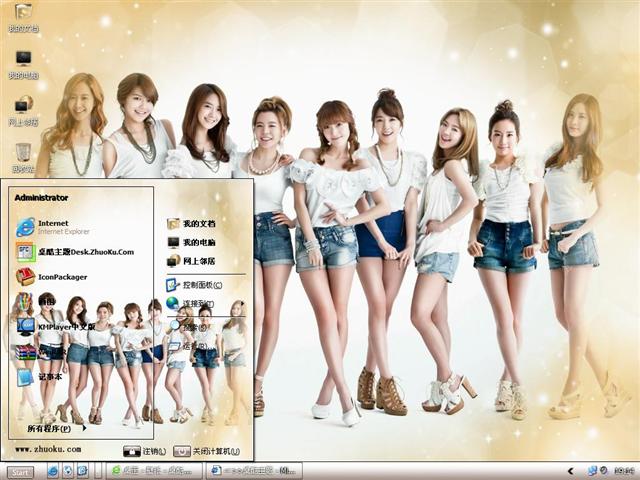Click the taskbar clock
The width and height of the screenshot is (640, 480).
click(x=625, y=471)
